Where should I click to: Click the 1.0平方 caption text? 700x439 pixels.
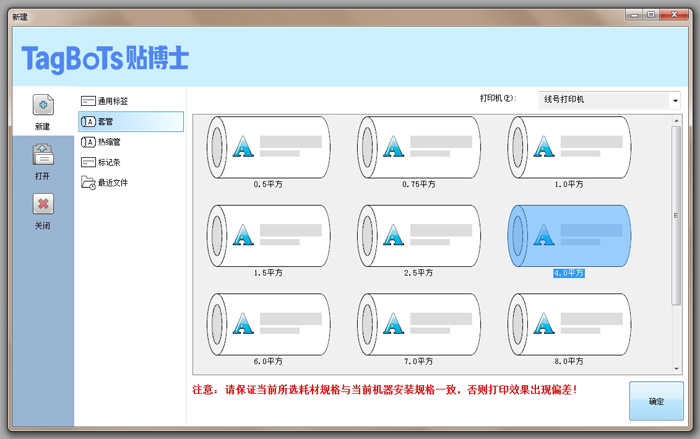[569, 184]
